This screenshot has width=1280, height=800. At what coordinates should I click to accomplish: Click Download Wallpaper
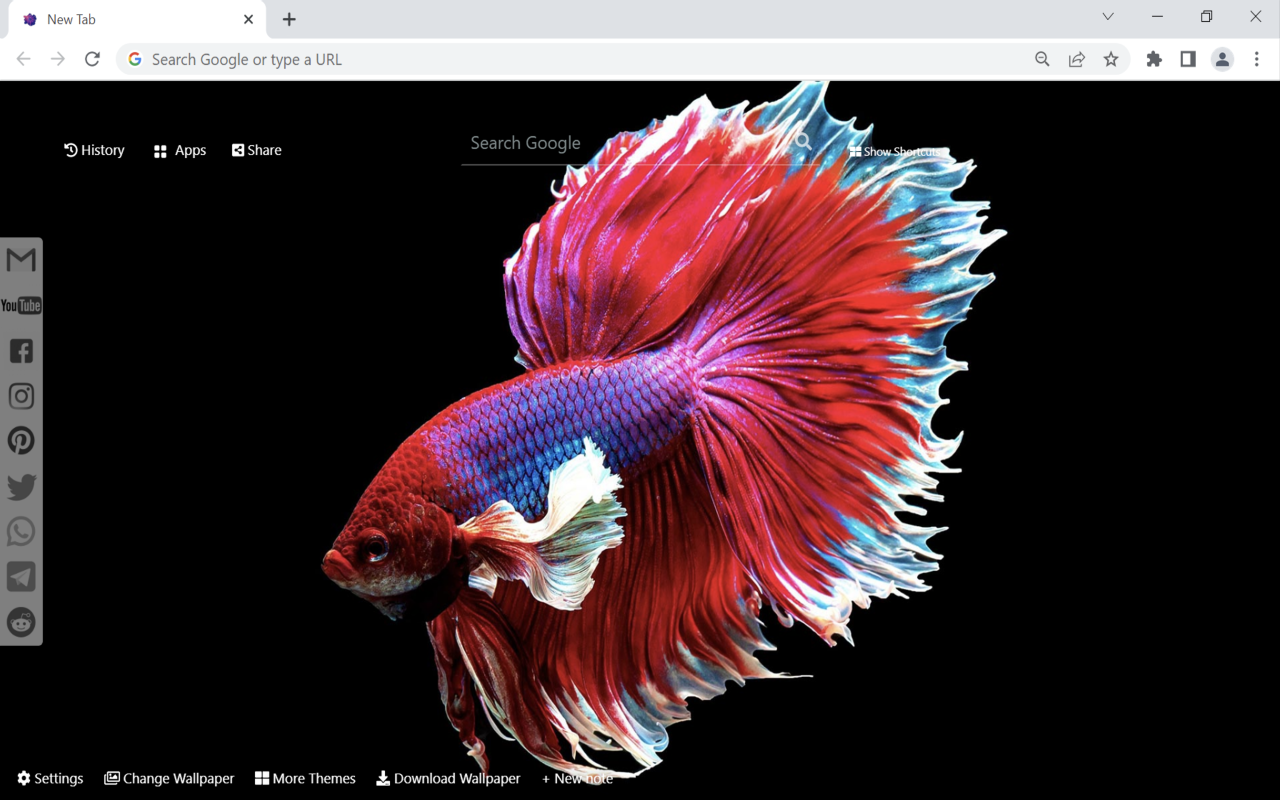pyautogui.click(x=448, y=778)
